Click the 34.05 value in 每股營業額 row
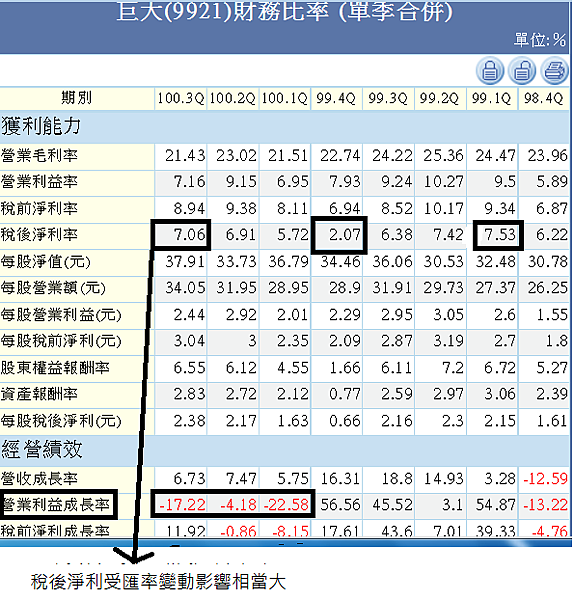 point(185,288)
